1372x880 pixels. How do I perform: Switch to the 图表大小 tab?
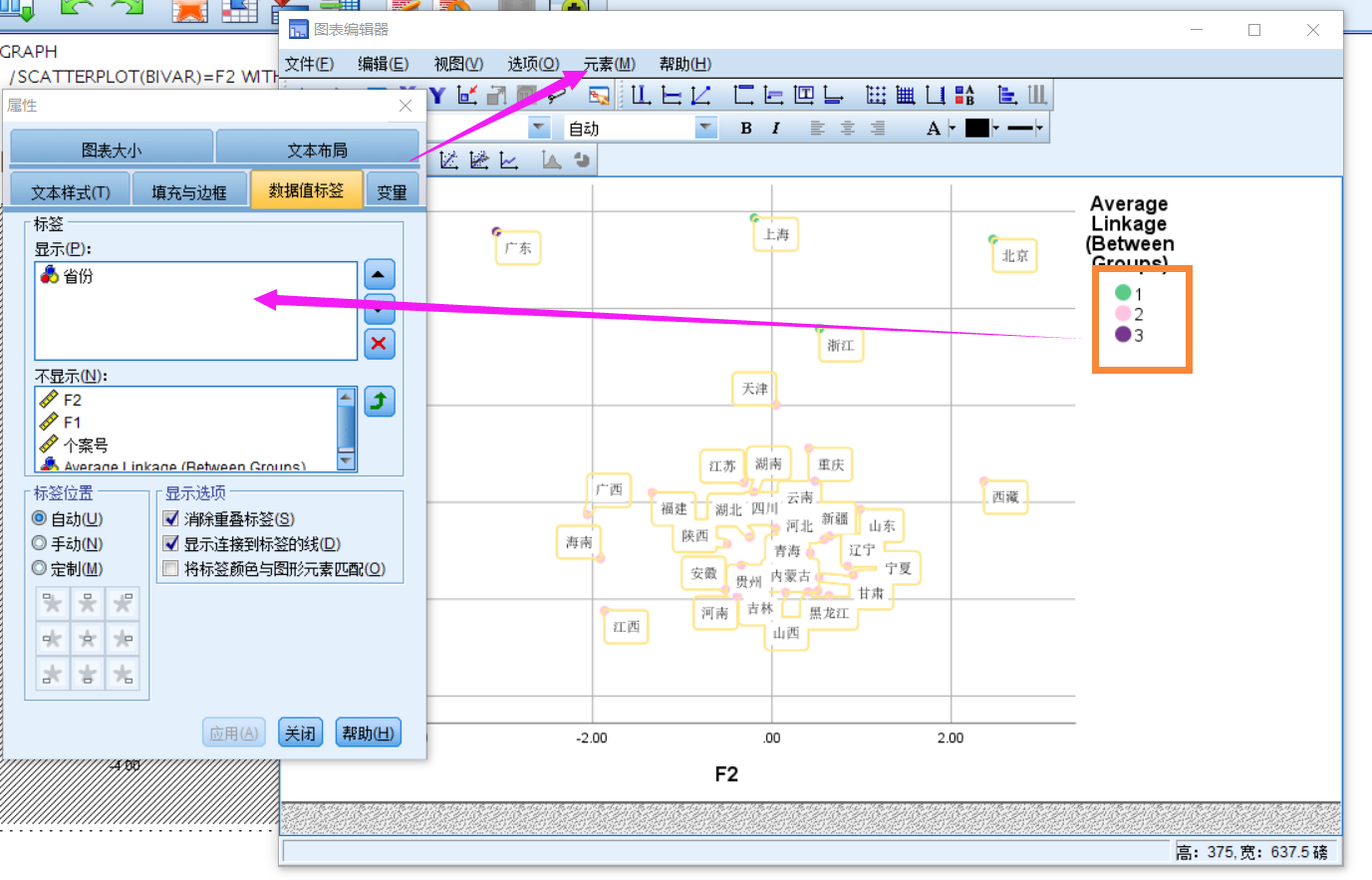(112, 148)
